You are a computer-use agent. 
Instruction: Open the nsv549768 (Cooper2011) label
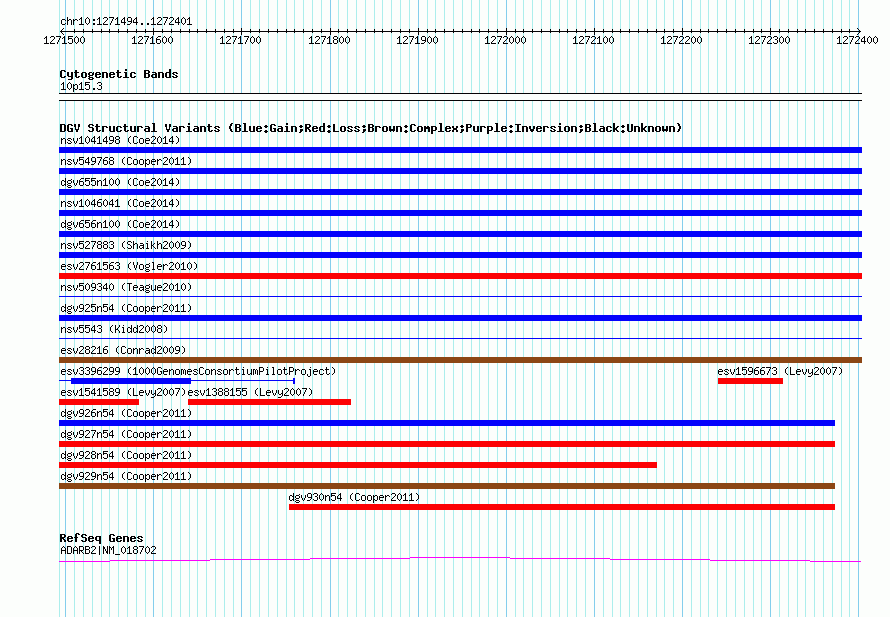pos(126,161)
